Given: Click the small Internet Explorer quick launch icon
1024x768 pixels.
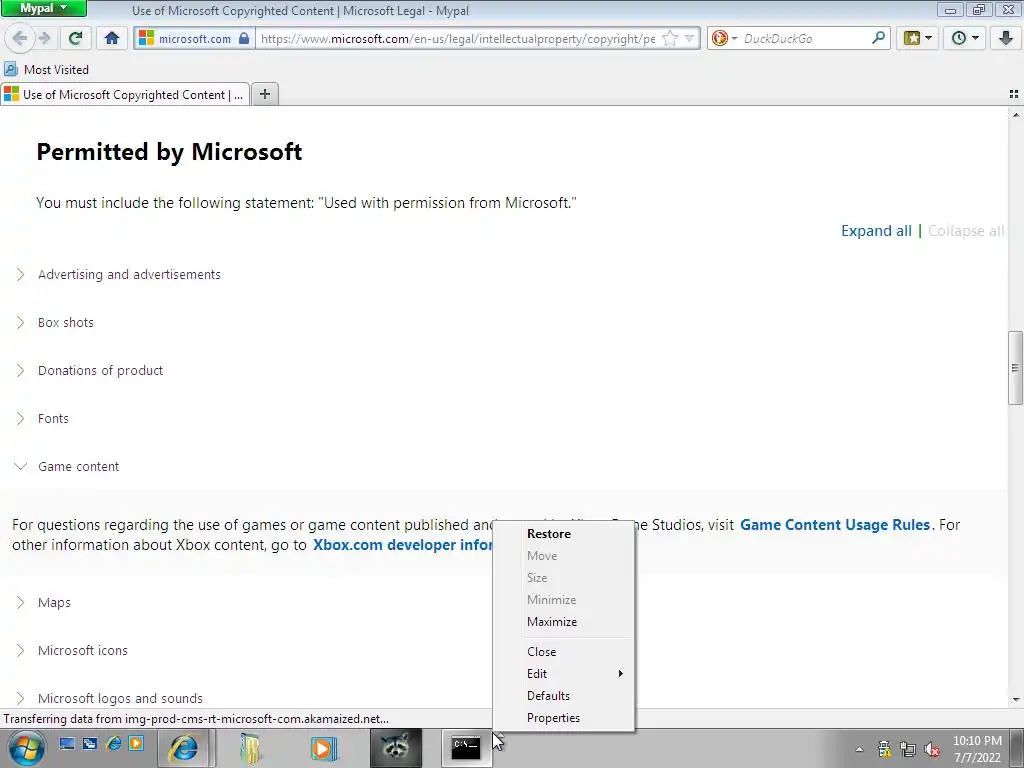Looking at the screenshot, I should [113, 744].
